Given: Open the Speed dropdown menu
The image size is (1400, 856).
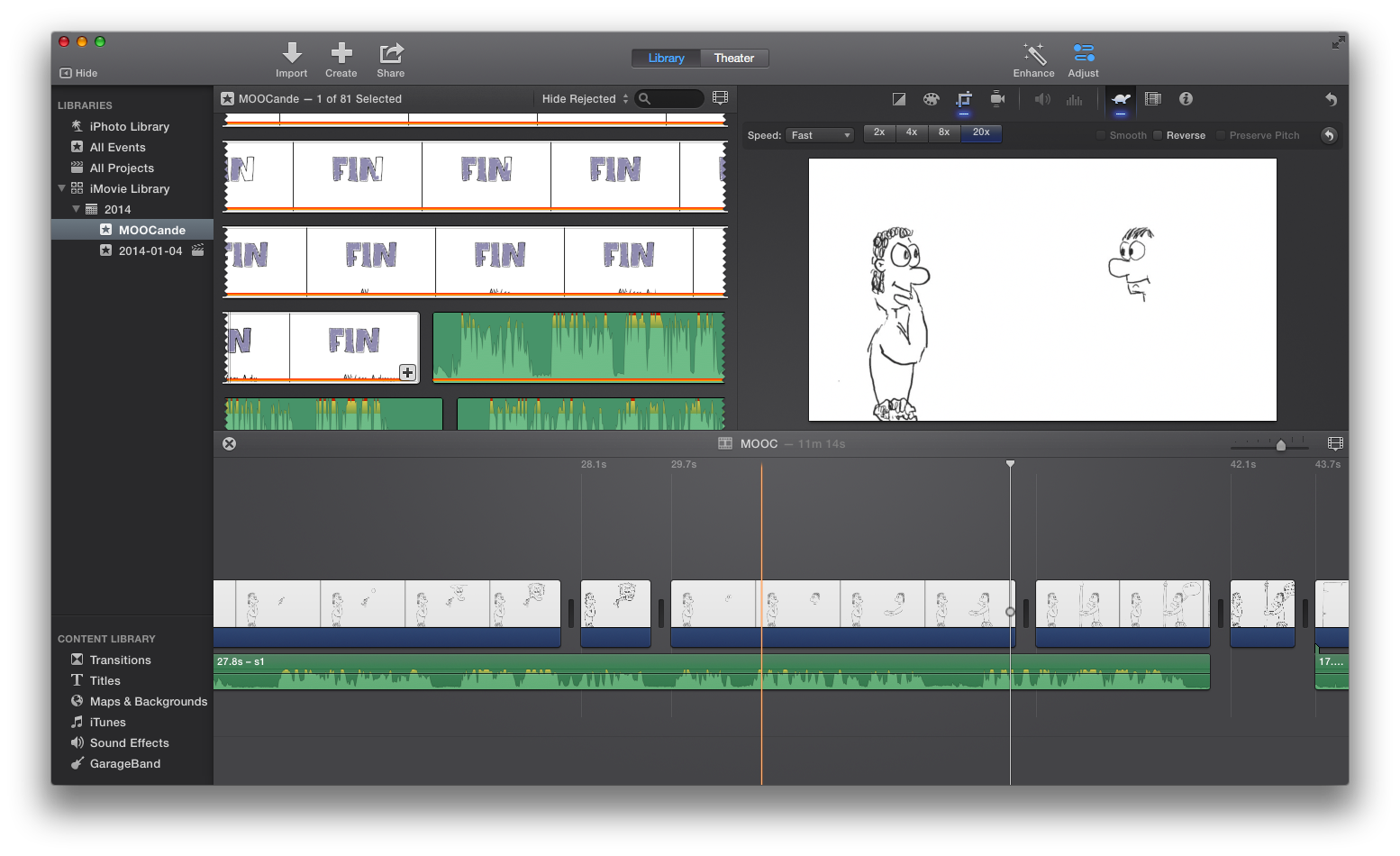Looking at the screenshot, I should [x=821, y=135].
